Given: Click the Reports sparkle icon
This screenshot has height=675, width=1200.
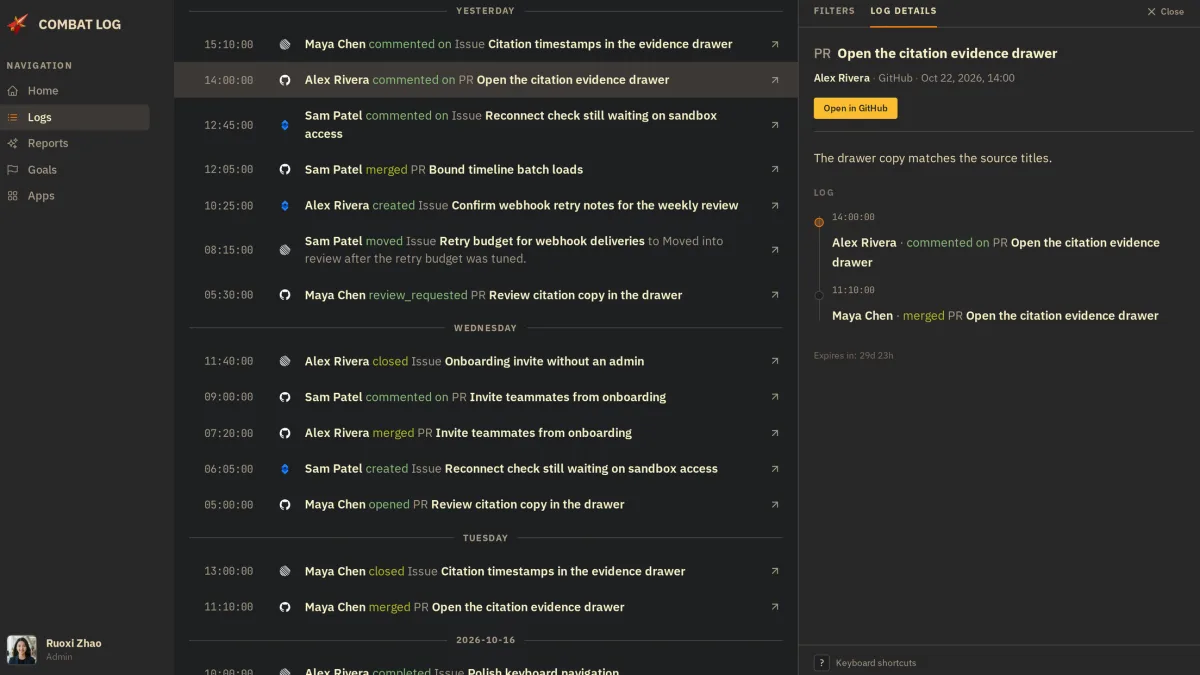Looking at the screenshot, I should [x=13, y=143].
